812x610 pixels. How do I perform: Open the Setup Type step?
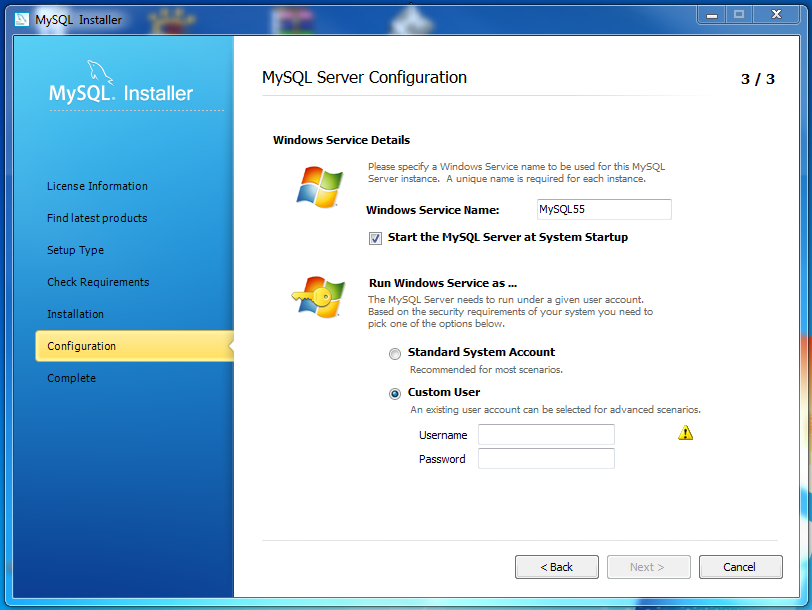75,250
